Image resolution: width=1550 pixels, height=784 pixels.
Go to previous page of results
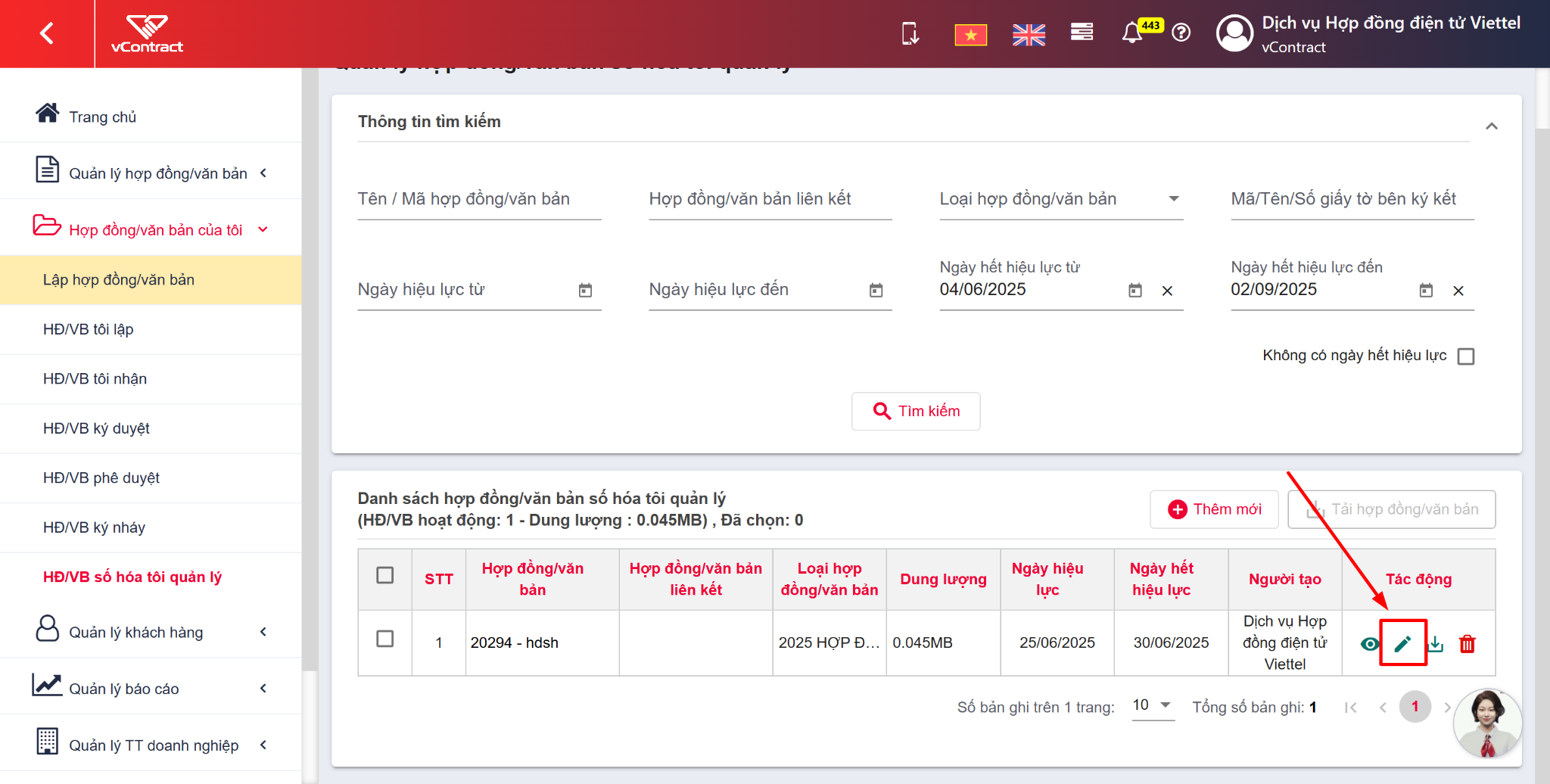click(x=1383, y=708)
